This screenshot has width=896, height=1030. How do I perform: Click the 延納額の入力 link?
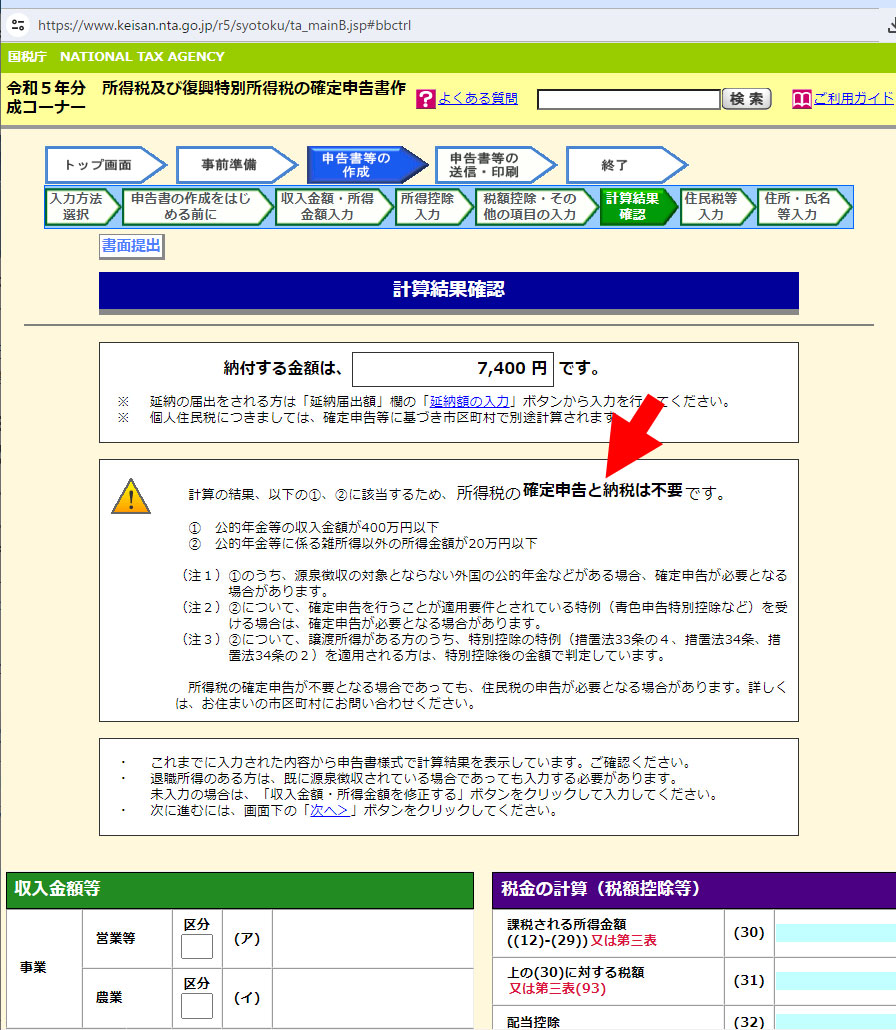470,402
